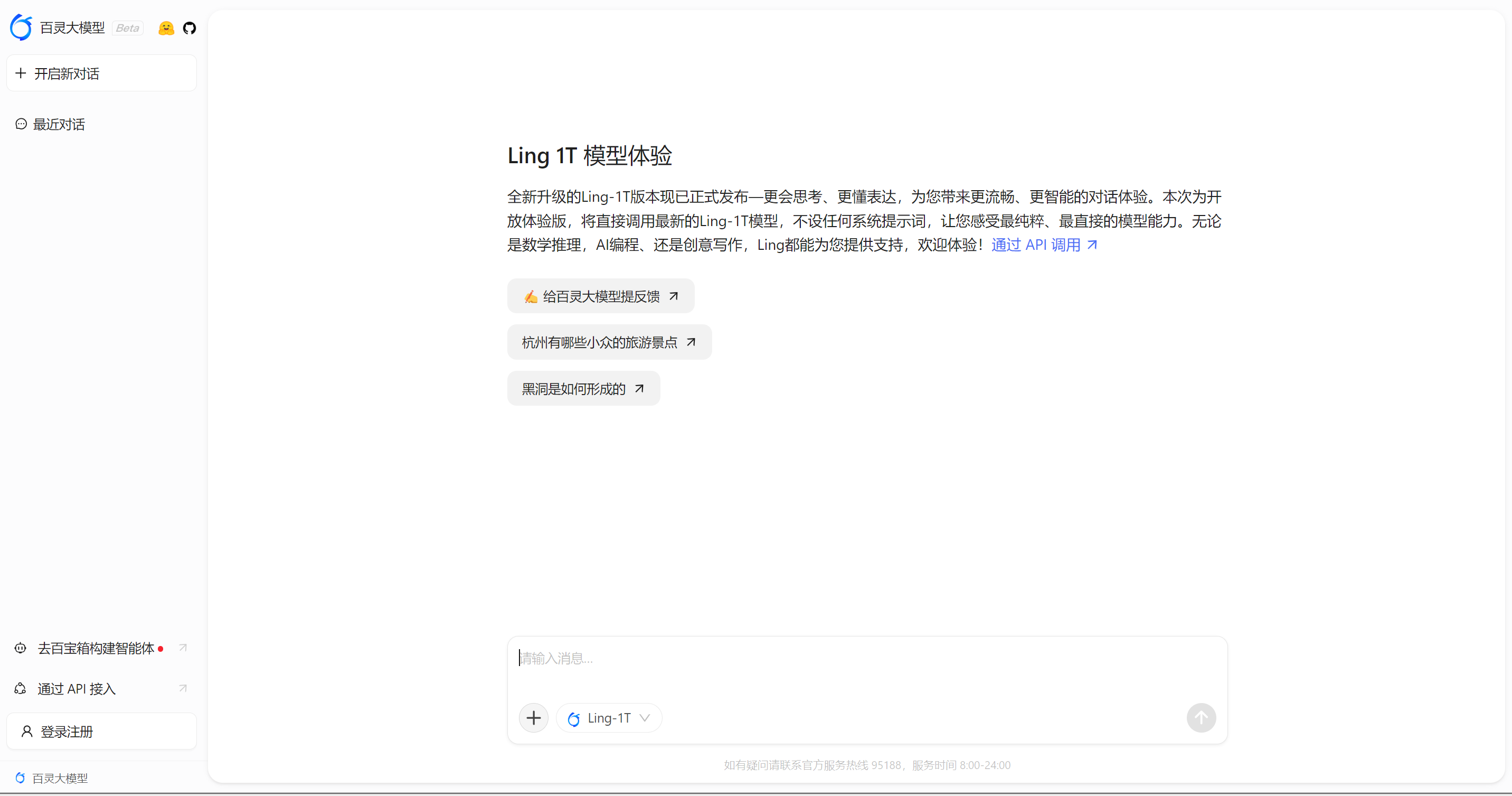Click the plus attachment icon in the message box
The width and height of the screenshot is (1512, 796).
pyautogui.click(x=533, y=717)
